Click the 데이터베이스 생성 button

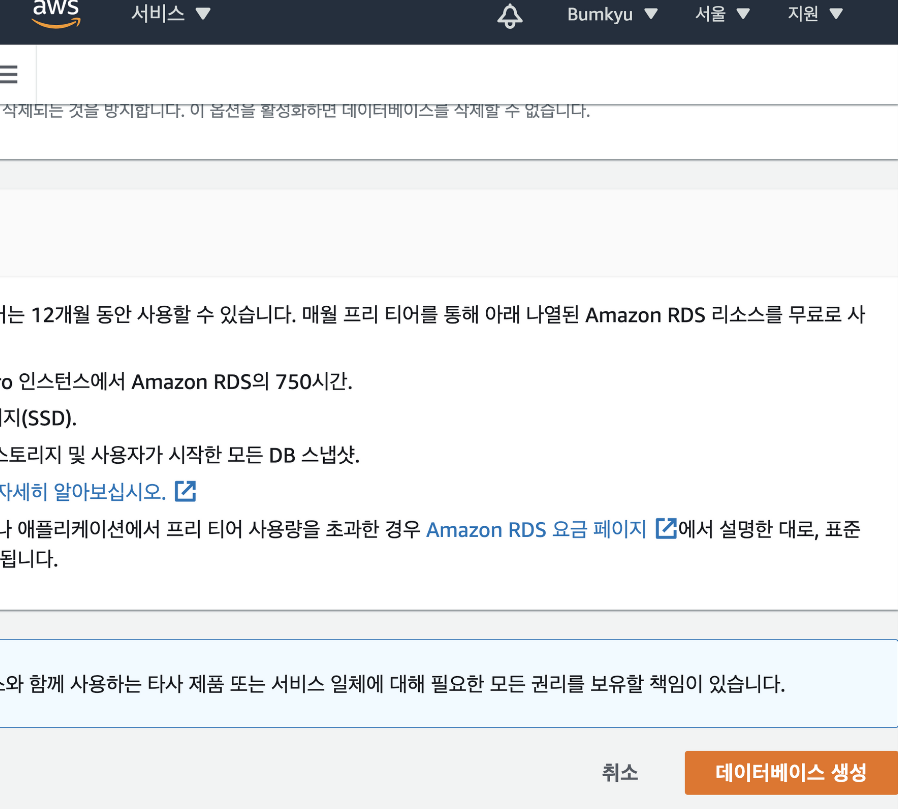791,772
